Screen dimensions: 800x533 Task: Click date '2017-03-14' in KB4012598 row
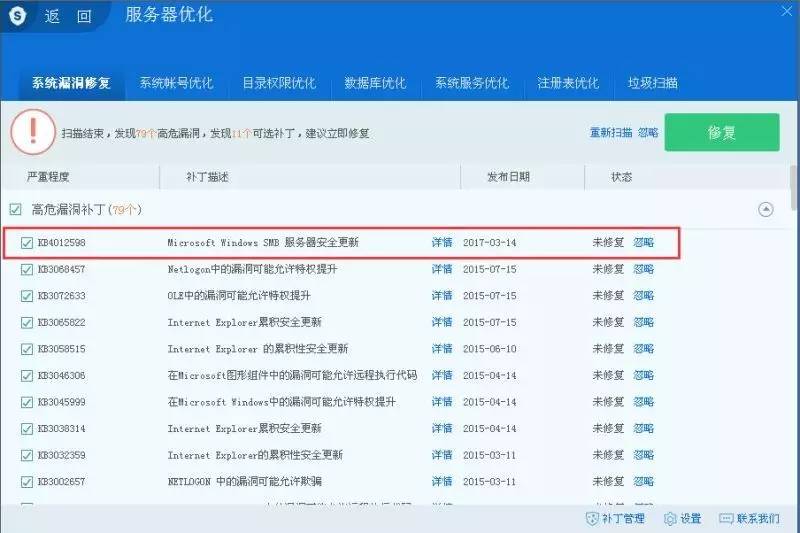point(489,242)
